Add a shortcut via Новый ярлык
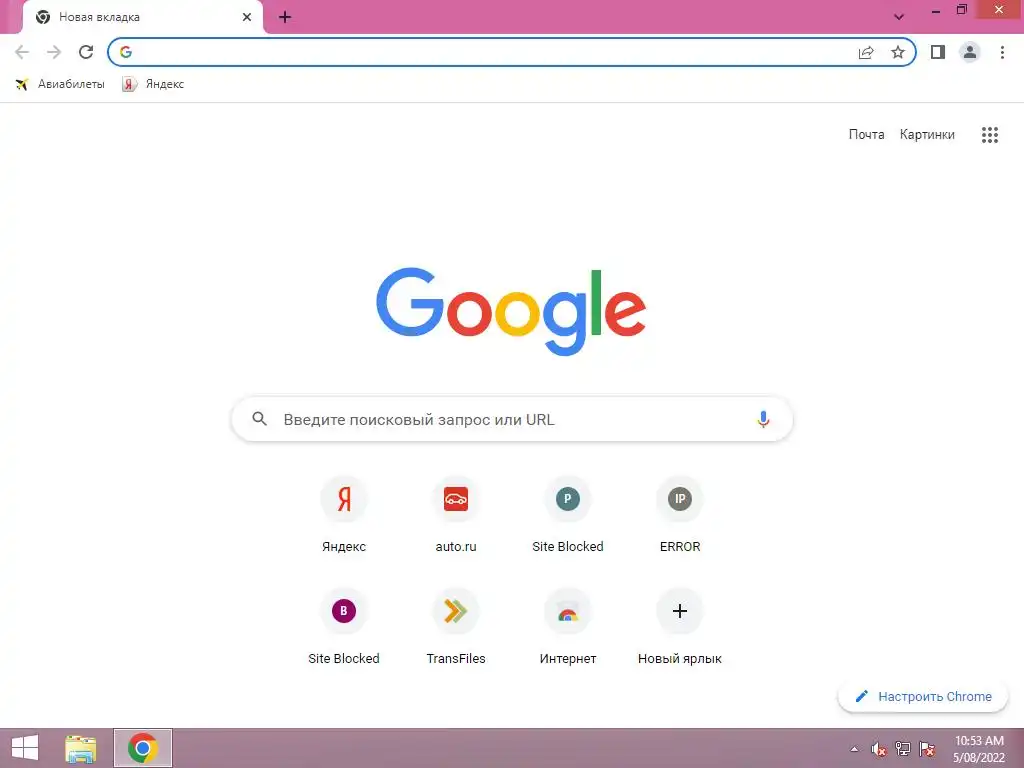 680,628
